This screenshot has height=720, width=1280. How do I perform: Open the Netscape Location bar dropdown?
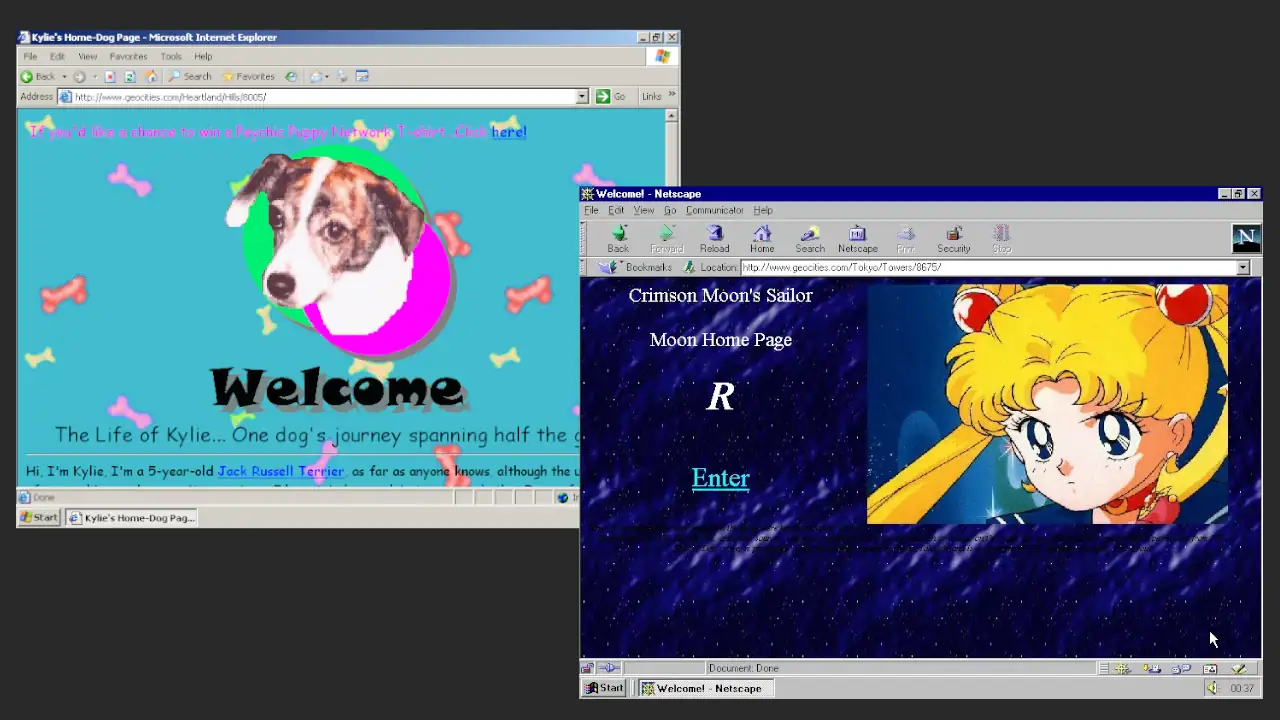(1243, 267)
